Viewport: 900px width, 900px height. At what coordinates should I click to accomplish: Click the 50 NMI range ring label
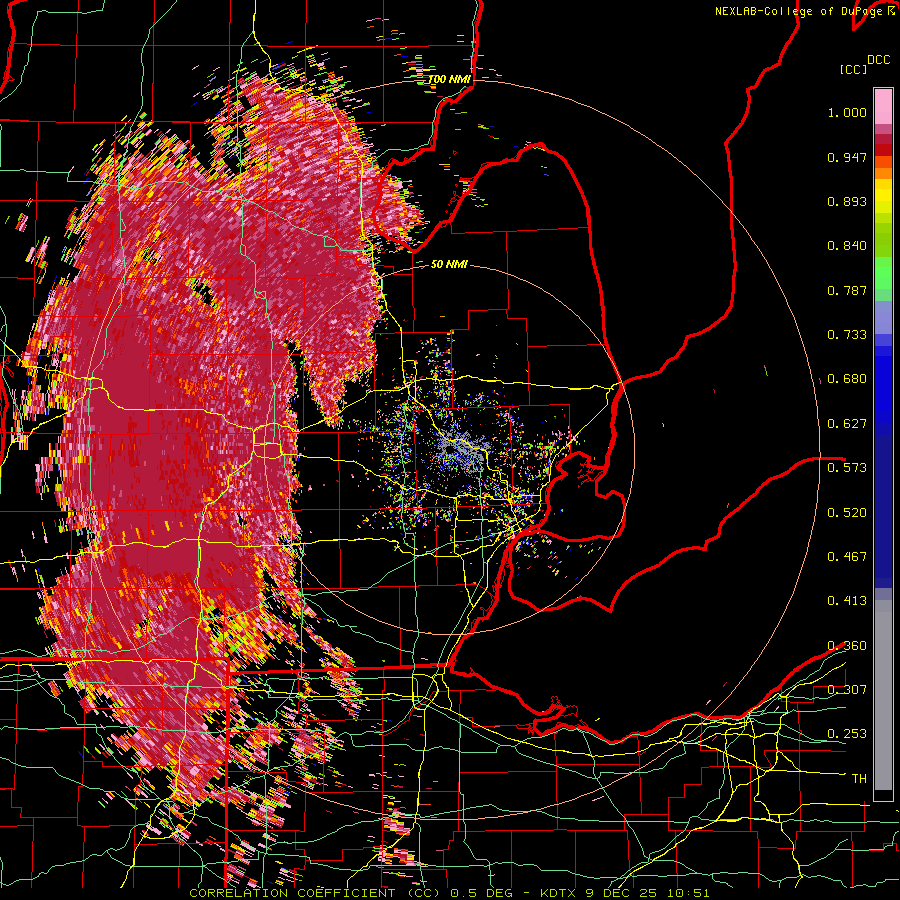[x=449, y=265]
